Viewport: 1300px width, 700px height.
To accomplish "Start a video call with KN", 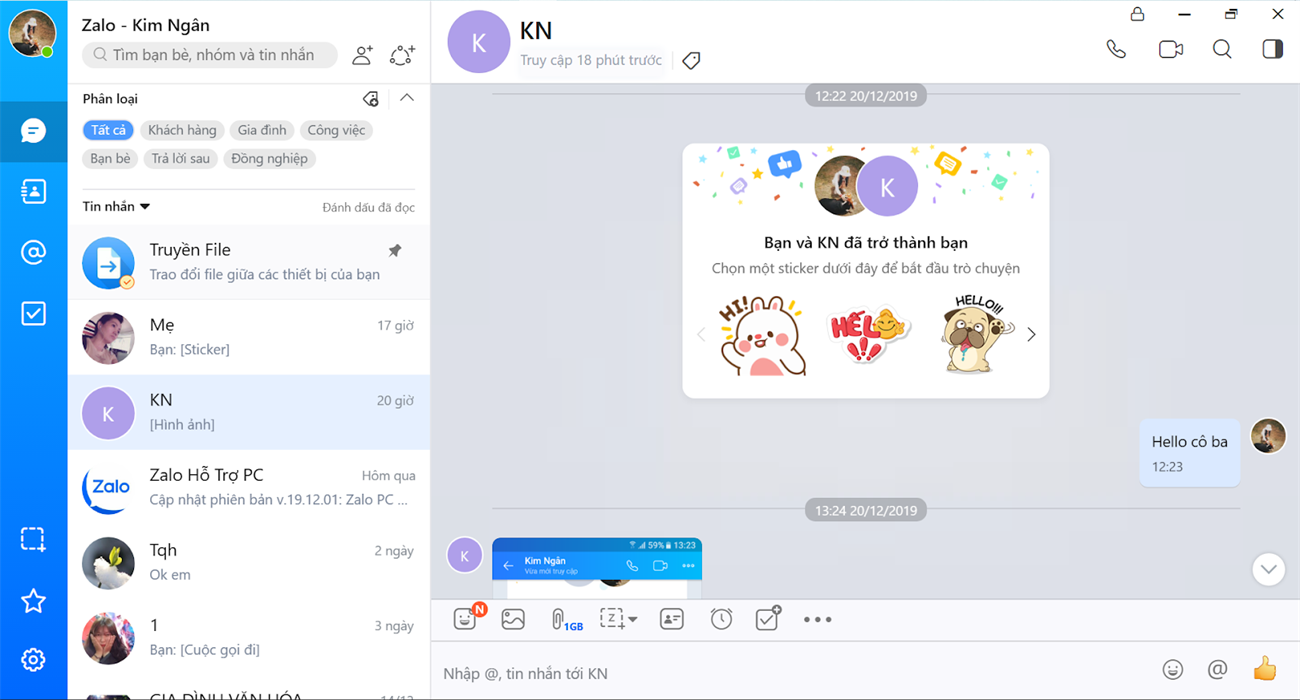I will pos(1170,49).
